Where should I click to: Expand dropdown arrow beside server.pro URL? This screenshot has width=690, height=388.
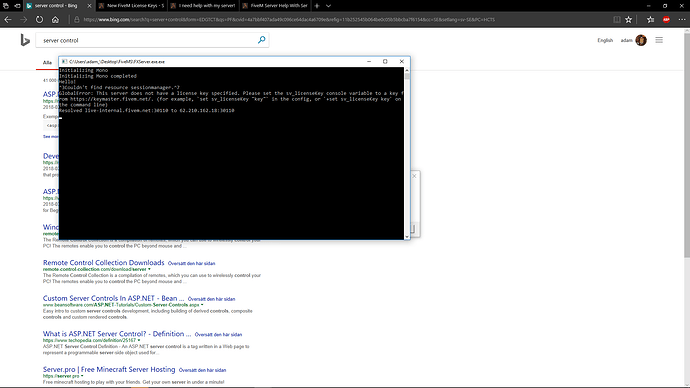(82, 376)
